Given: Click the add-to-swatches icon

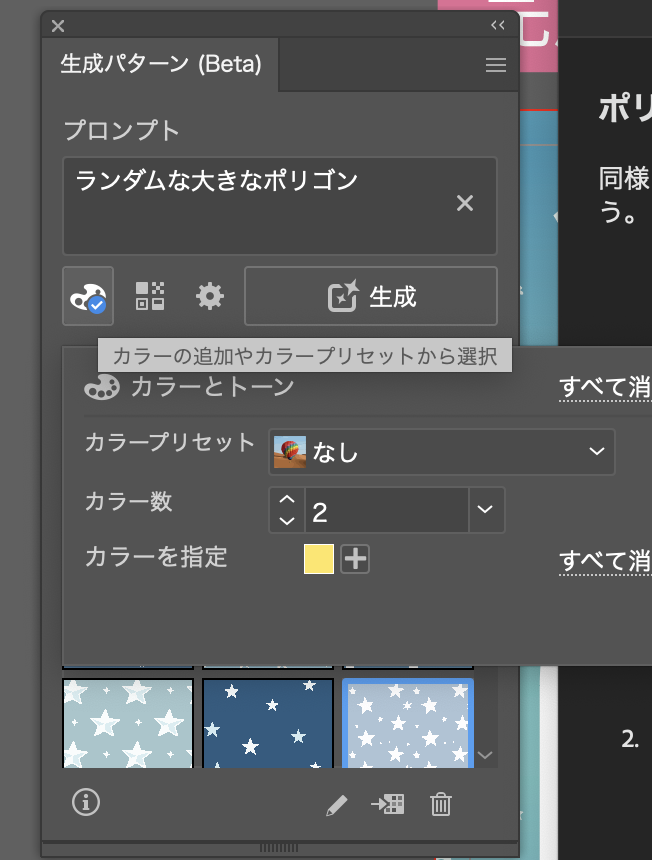Looking at the screenshot, I should pyautogui.click(x=387, y=804).
